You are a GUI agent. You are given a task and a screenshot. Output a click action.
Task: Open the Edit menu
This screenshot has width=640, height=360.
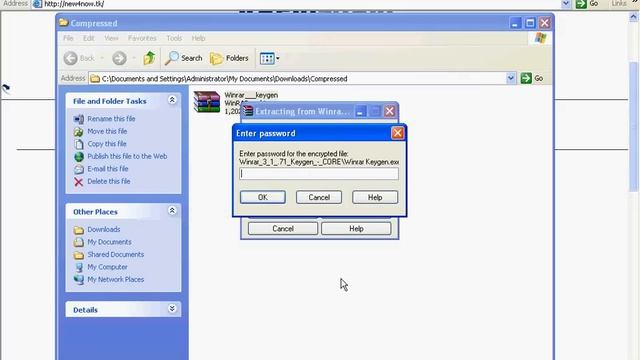point(89,38)
